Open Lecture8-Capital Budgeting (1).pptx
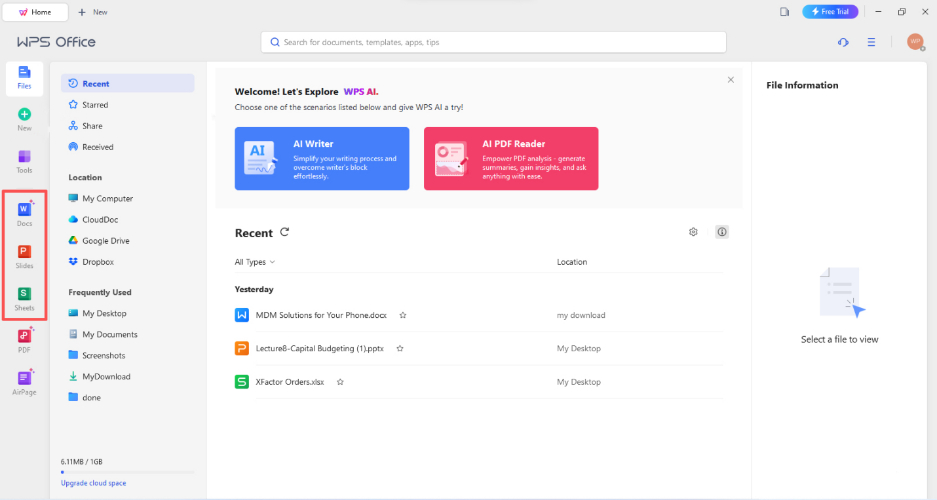Viewport: 937px width, 500px height. click(x=320, y=348)
